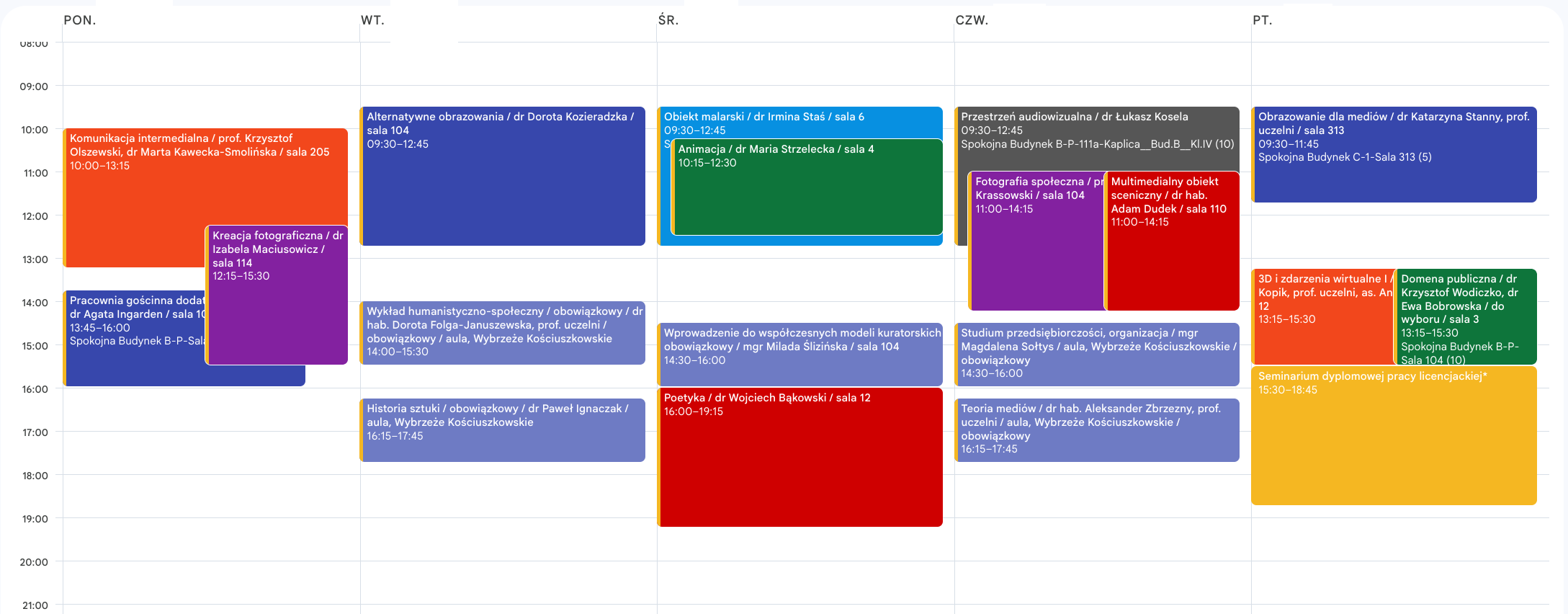Screen dimensions: 1568x614
Task: Click the 09:00 time label
Action: 34,86
